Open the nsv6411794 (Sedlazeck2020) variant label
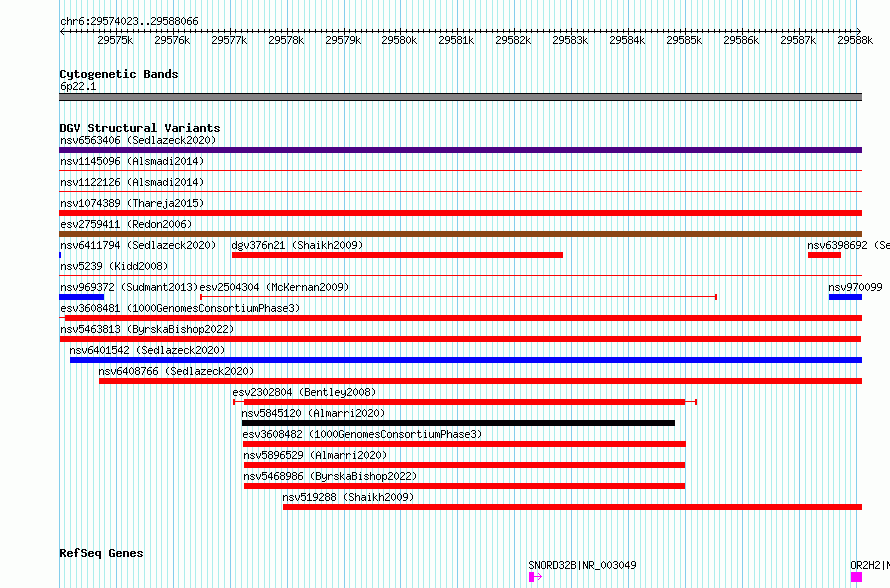Image resolution: width=890 pixels, height=588 pixels. 138,245
